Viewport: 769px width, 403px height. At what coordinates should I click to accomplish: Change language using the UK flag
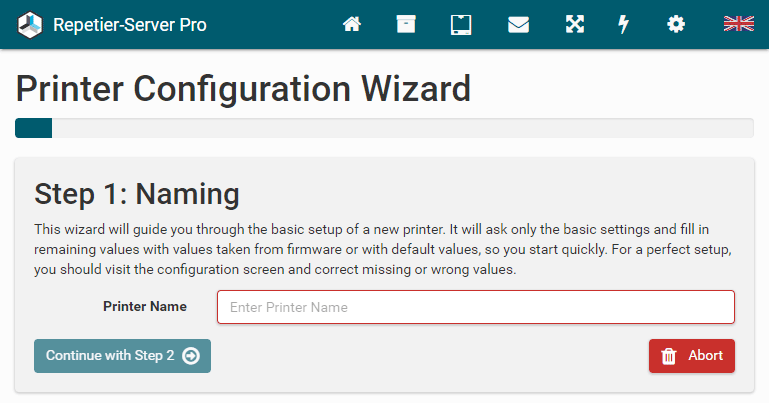[738, 24]
